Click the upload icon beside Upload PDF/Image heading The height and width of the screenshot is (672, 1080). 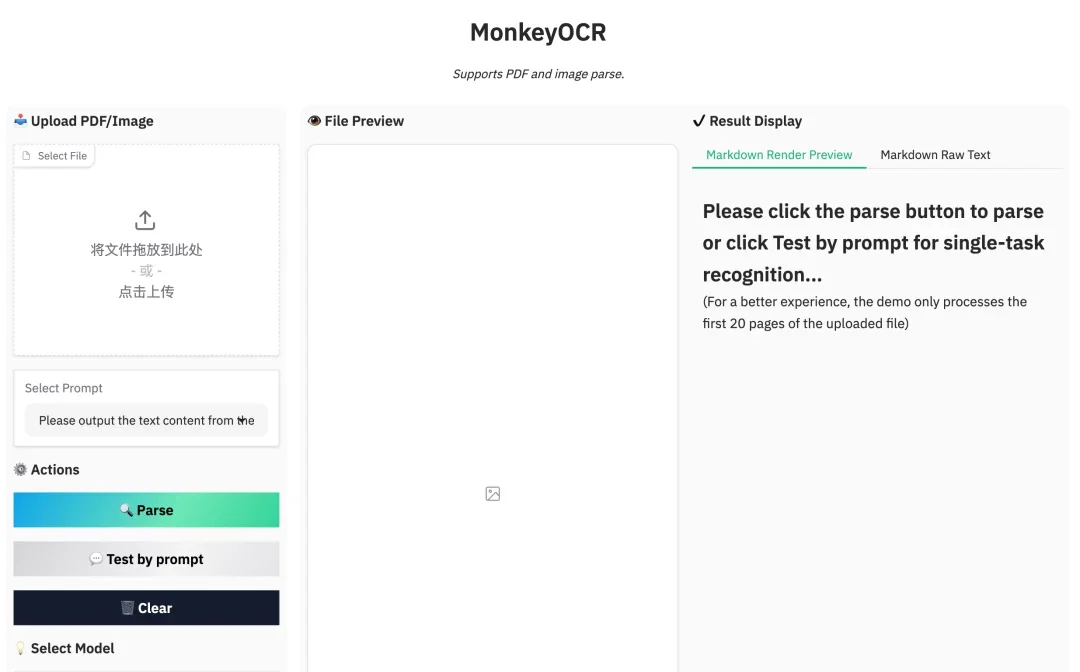point(21,120)
